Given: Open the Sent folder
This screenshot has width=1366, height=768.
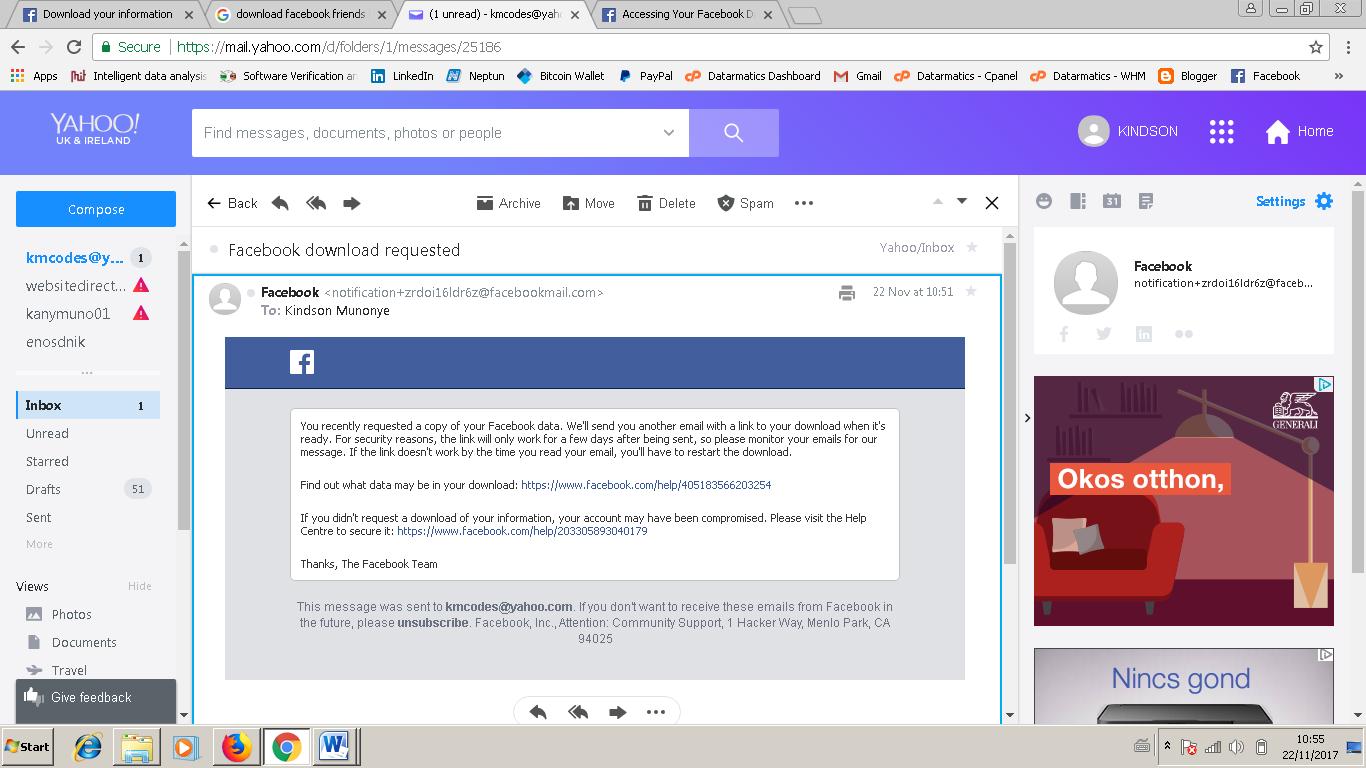Looking at the screenshot, I should (x=39, y=517).
